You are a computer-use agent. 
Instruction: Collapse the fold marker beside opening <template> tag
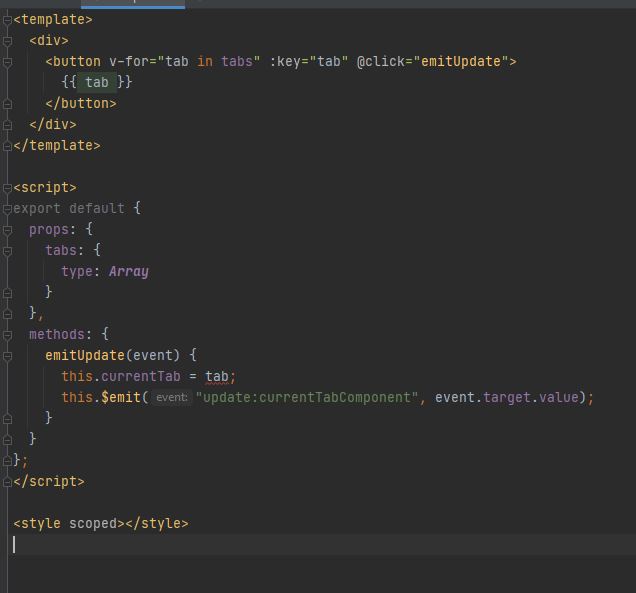[x=7, y=20]
